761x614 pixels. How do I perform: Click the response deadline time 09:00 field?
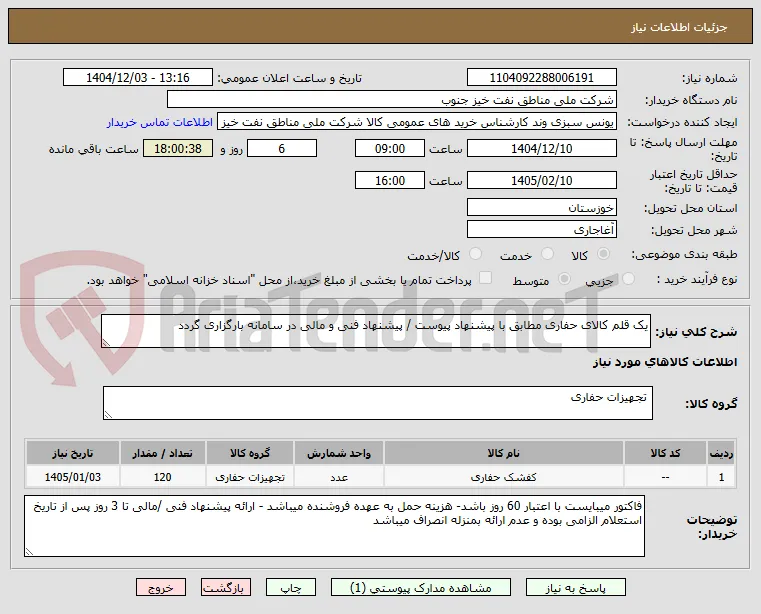point(390,149)
